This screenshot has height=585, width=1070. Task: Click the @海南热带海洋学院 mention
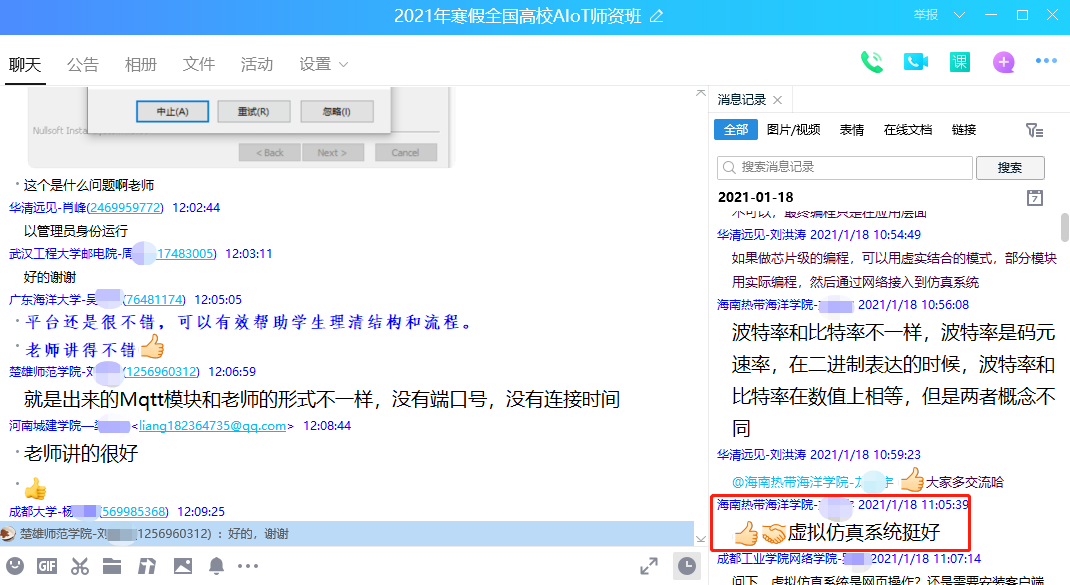click(812, 482)
